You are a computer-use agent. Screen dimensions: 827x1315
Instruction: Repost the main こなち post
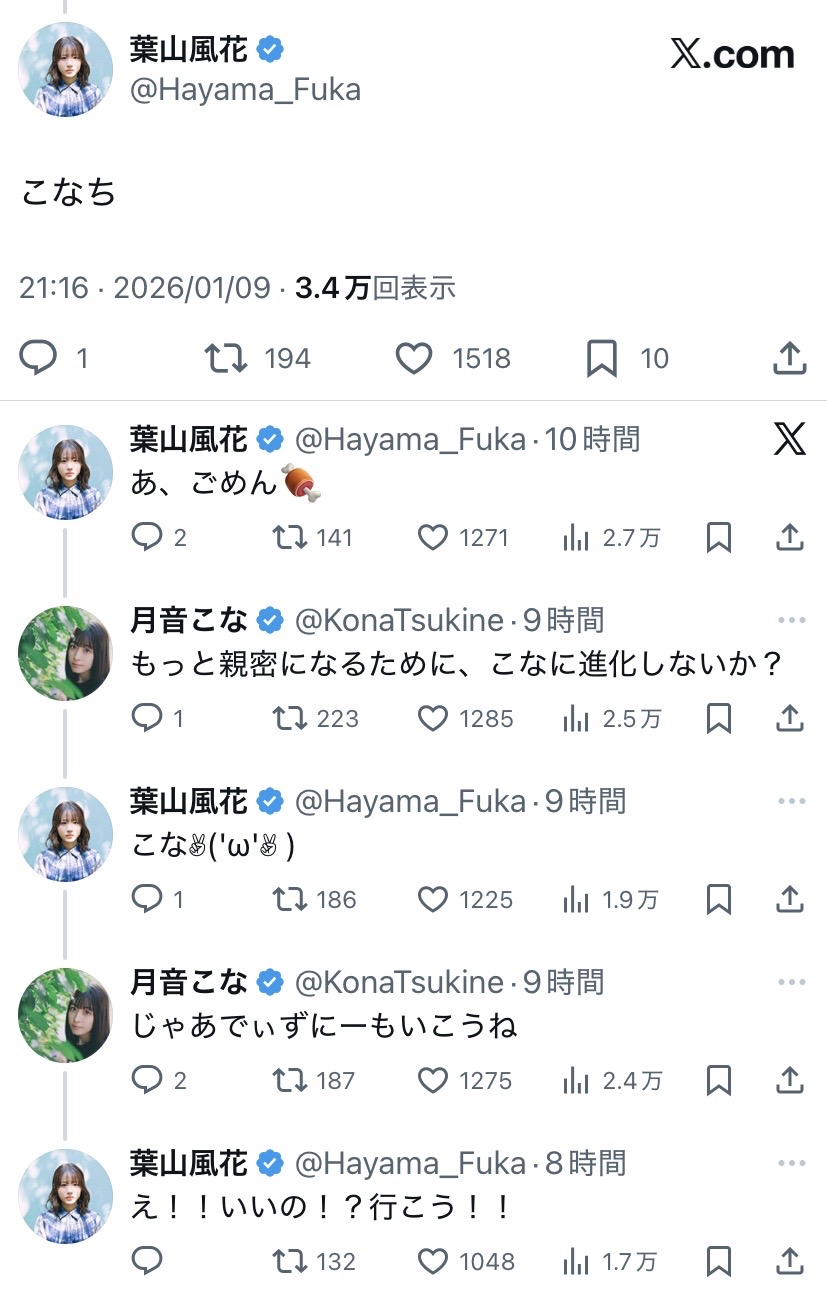pos(225,359)
